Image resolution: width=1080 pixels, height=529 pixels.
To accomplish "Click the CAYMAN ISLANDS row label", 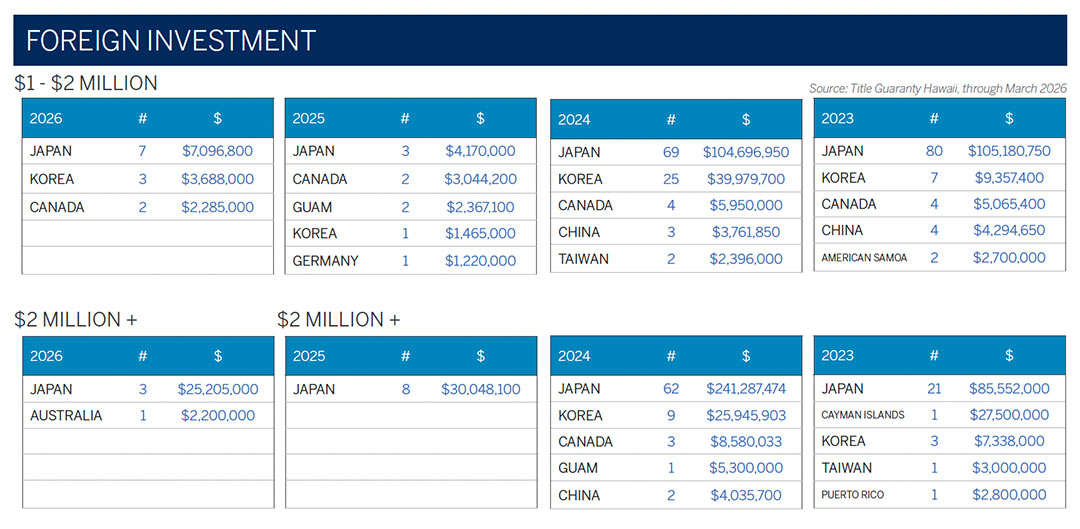I will pos(862,415).
